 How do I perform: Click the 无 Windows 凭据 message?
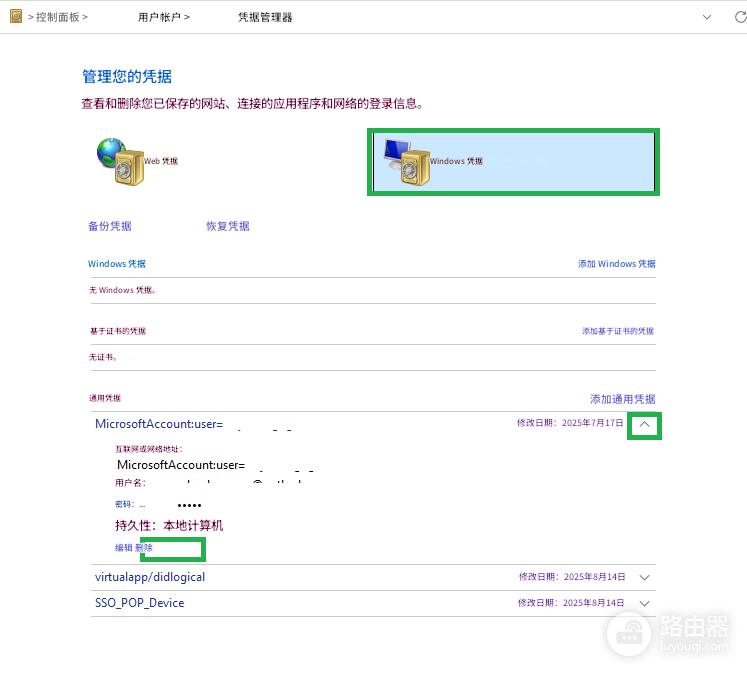(x=122, y=290)
